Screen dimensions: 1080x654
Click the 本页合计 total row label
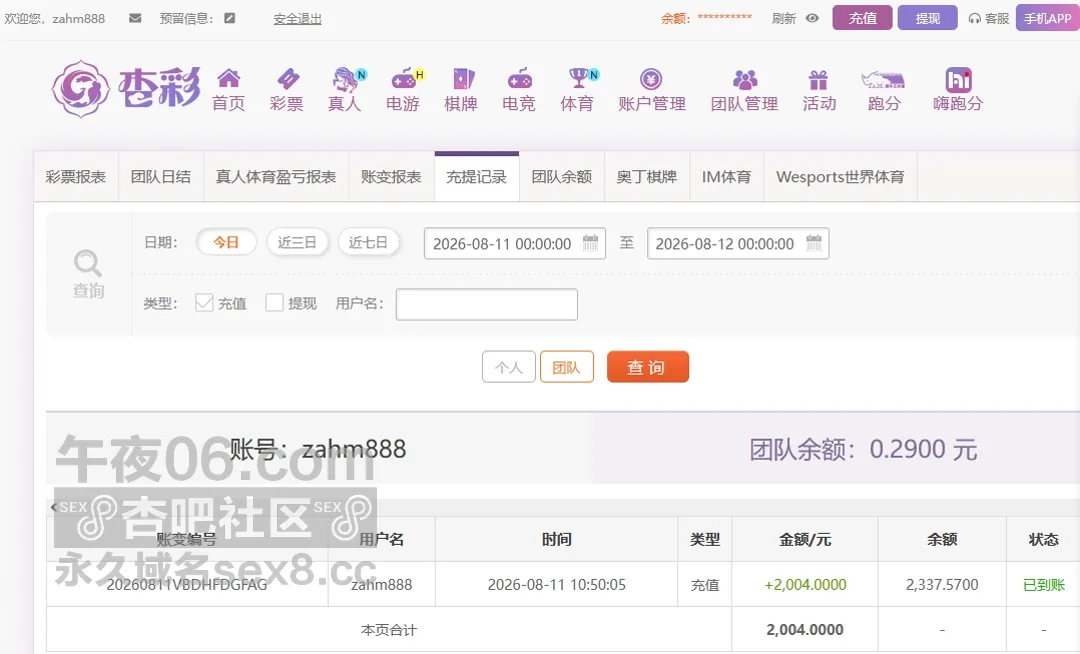tap(389, 629)
